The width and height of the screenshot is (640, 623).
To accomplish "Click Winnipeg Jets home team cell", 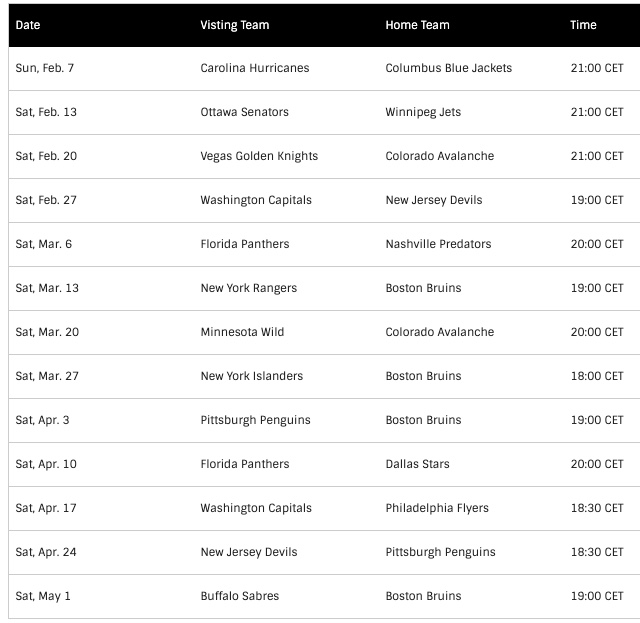I will (423, 112).
